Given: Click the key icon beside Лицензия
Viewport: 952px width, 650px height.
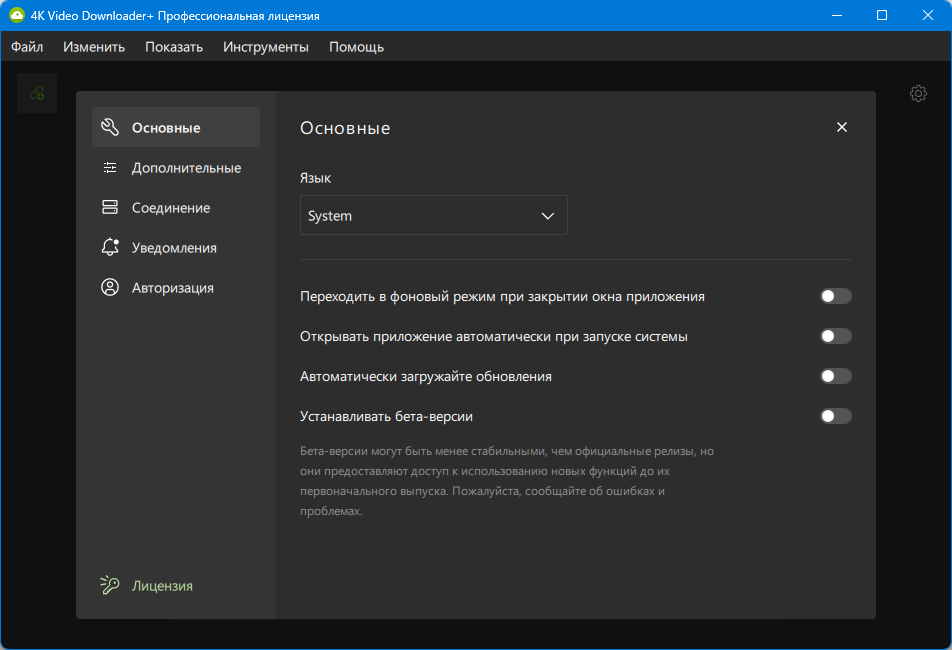Looking at the screenshot, I should 110,586.
